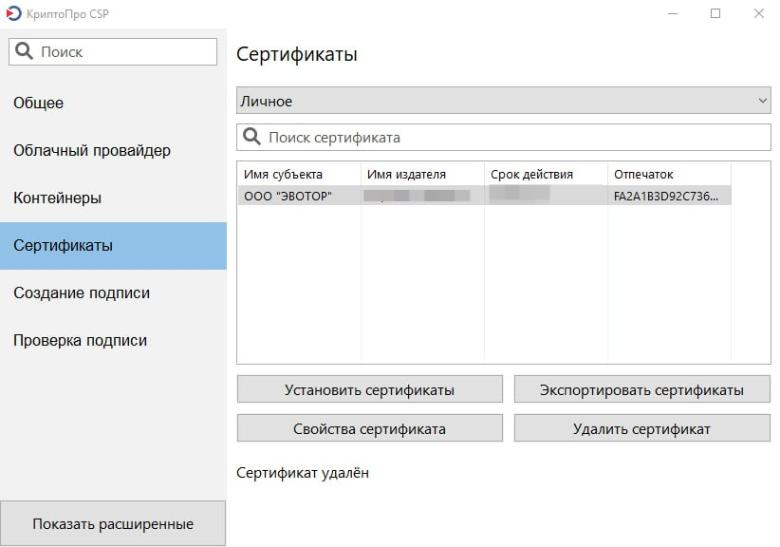Open the Общее section
Image resolution: width=780 pixels, height=547 pixels.
coord(113,103)
